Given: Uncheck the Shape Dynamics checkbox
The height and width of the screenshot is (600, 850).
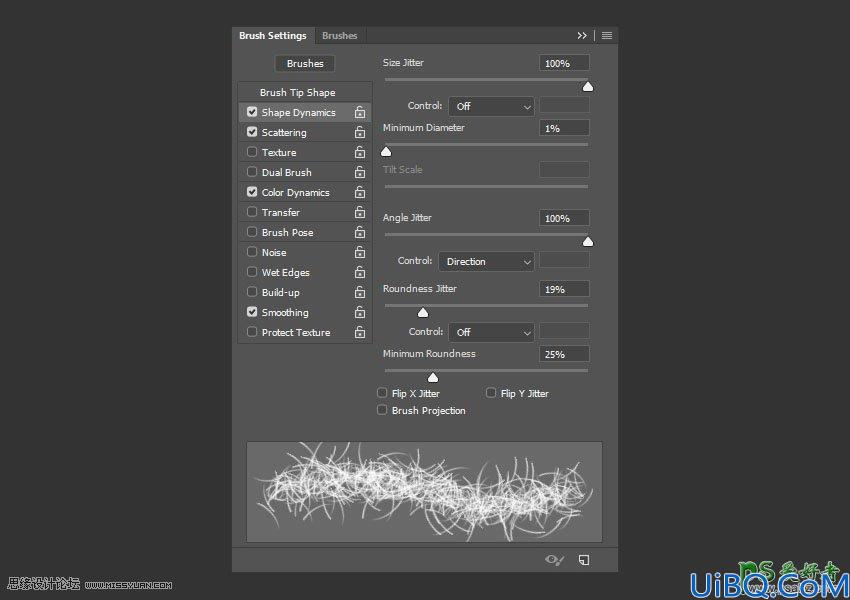Looking at the screenshot, I should 252,112.
